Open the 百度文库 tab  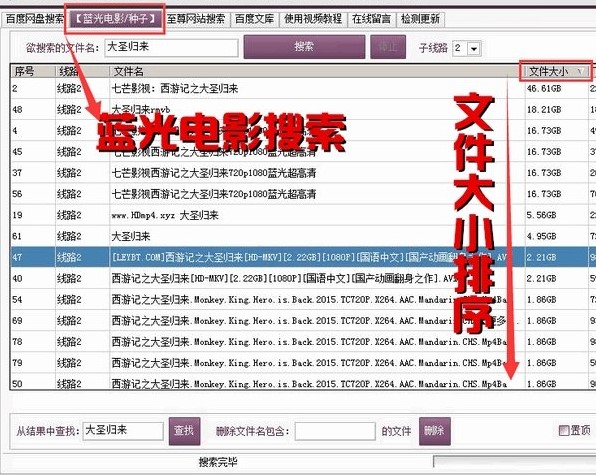pyautogui.click(x=255, y=19)
